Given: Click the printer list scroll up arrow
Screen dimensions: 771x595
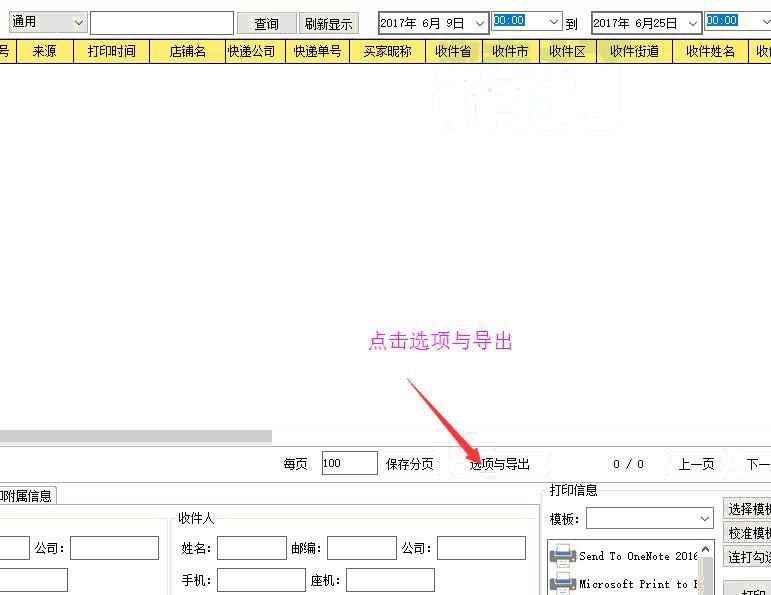Looking at the screenshot, I should (706, 549).
